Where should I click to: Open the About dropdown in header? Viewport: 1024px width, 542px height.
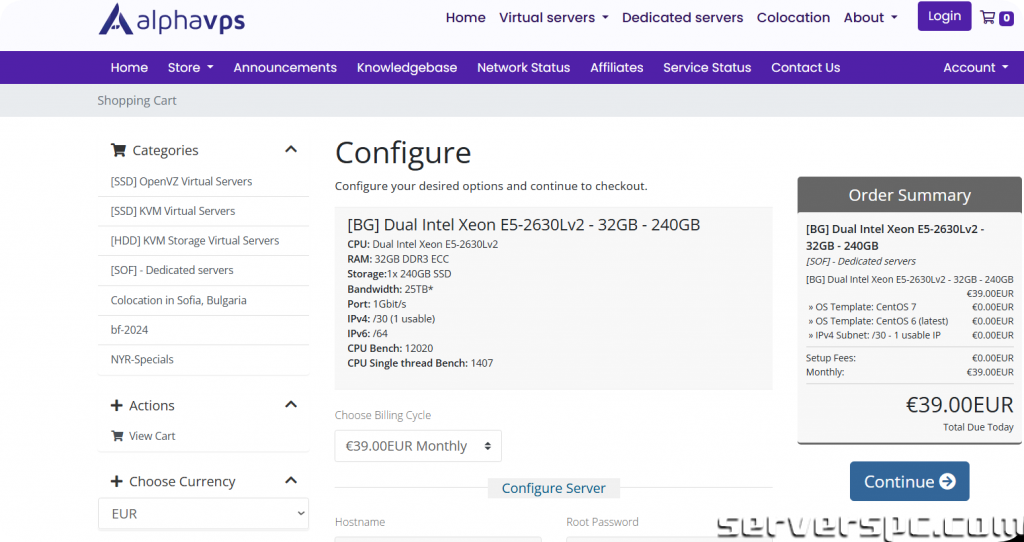870,17
